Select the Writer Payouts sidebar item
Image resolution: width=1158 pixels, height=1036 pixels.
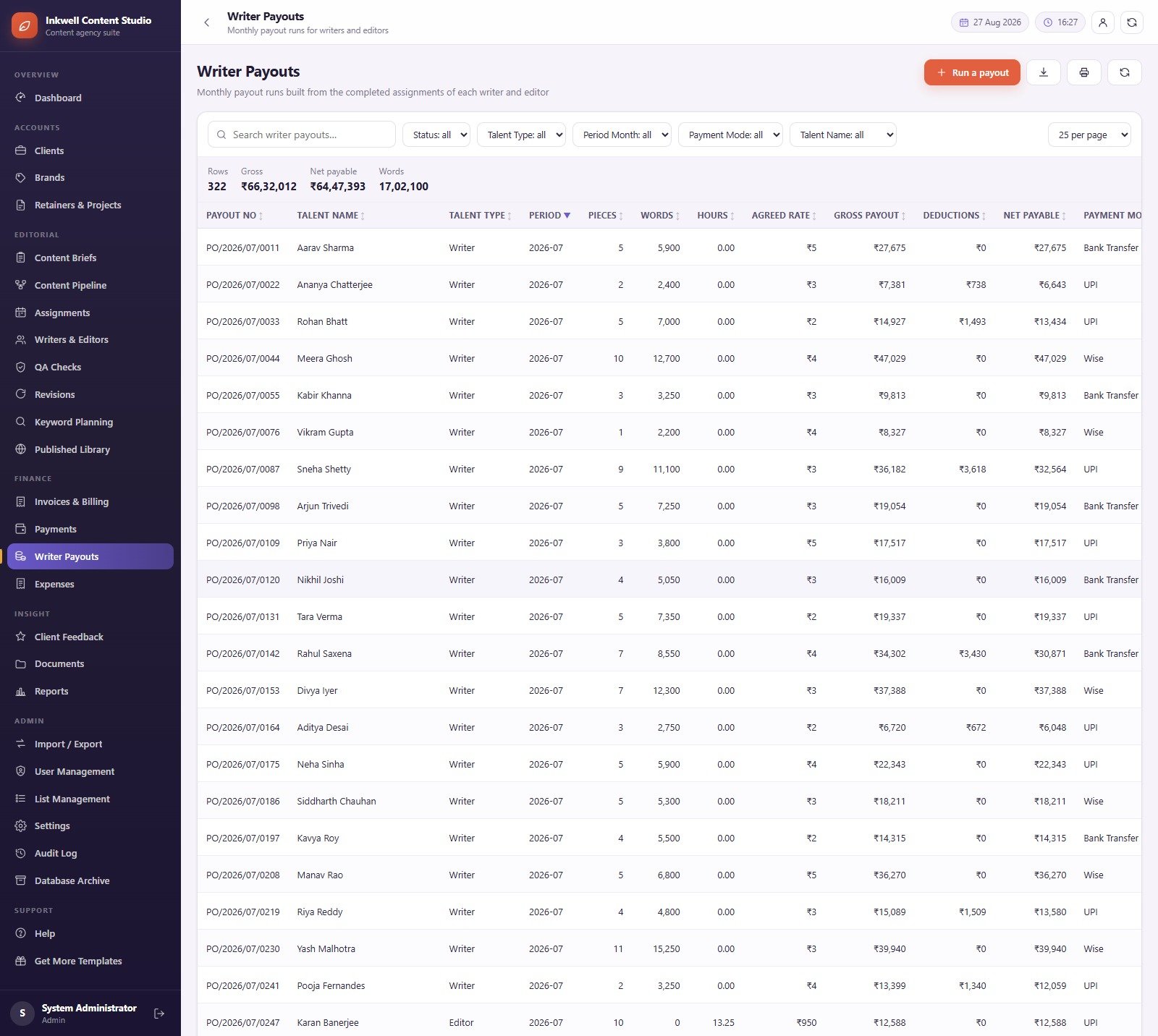pos(90,556)
